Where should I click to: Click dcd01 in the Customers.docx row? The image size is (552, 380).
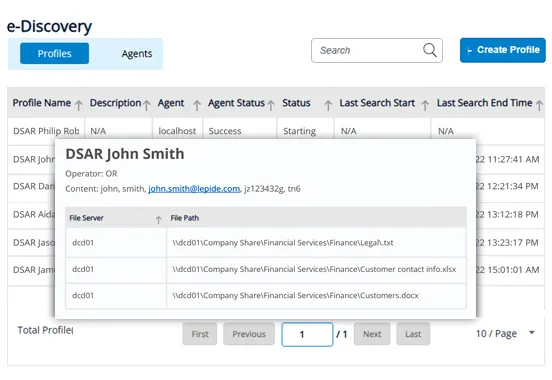point(83,295)
